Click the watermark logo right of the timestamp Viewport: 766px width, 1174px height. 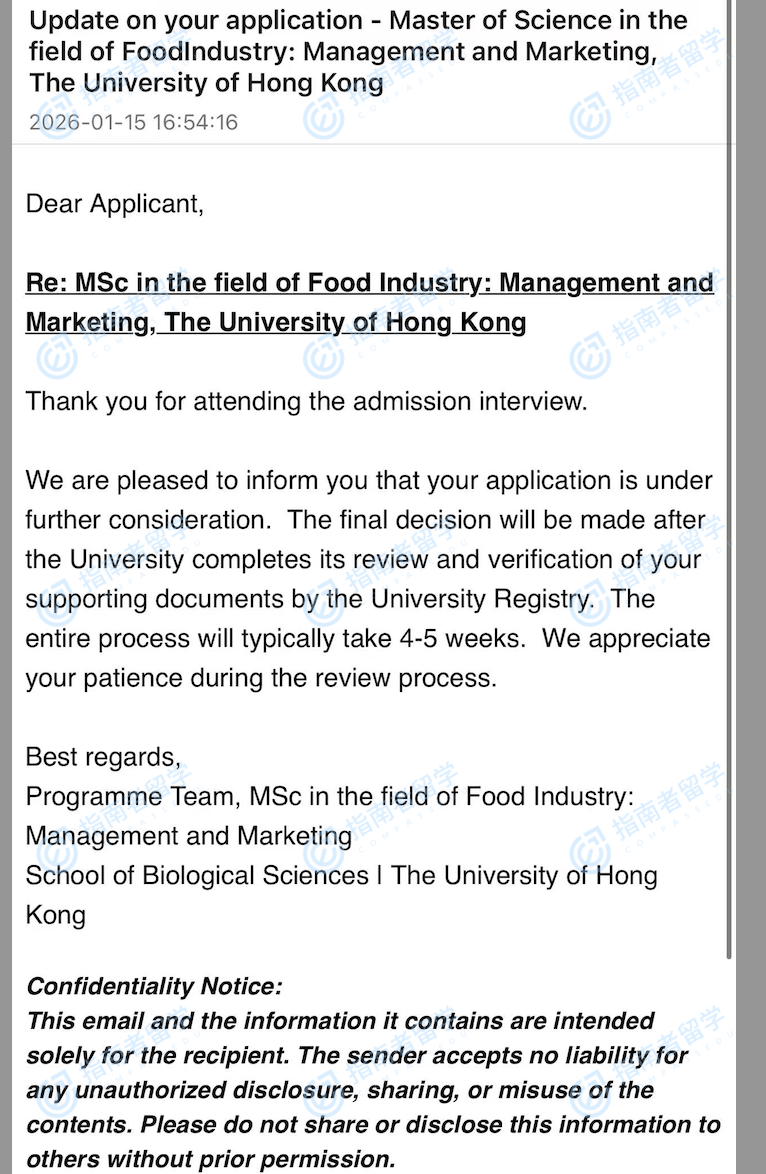324,118
